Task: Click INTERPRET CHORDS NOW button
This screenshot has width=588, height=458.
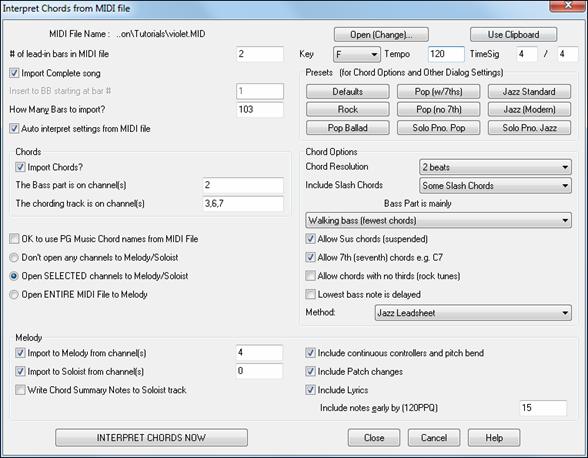Action: click(x=151, y=438)
